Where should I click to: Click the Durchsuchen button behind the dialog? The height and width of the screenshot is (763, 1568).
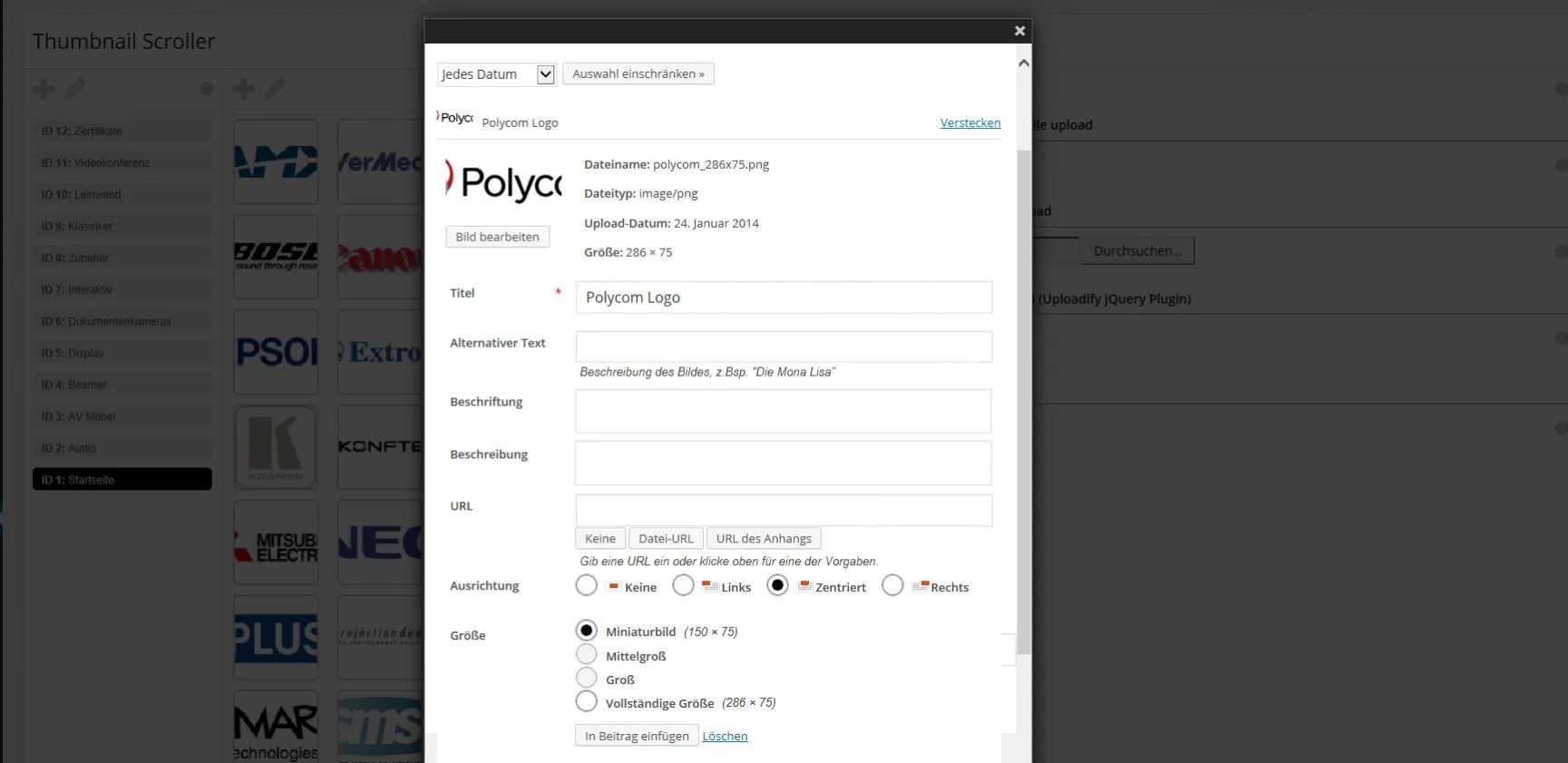pyautogui.click(x=1138, y=251)
